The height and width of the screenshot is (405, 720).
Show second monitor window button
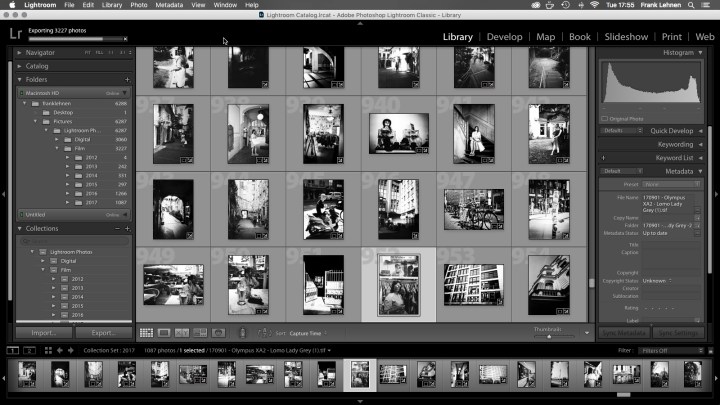click(29, 350)
